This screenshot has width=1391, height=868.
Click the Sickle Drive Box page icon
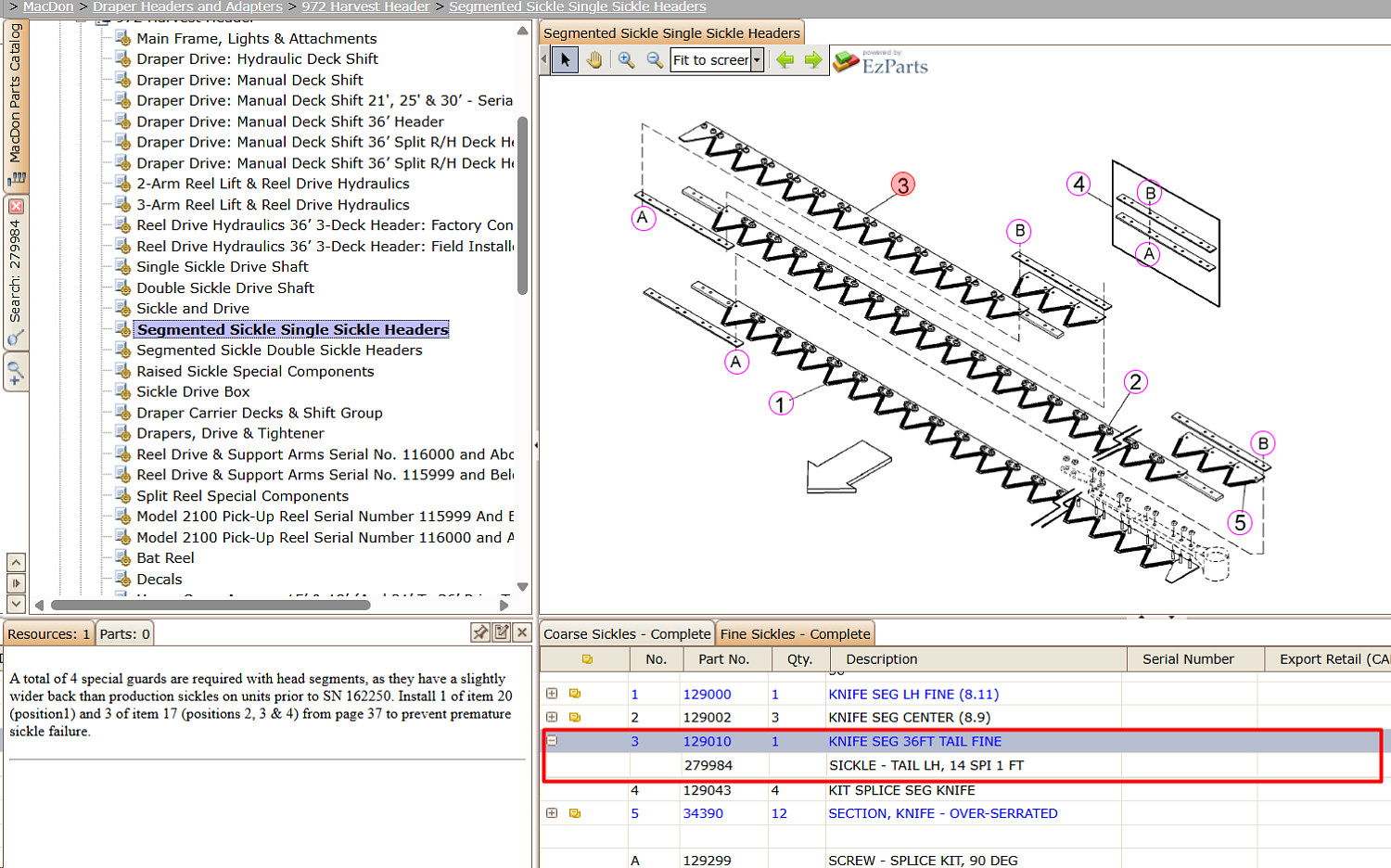click(122, 392)
